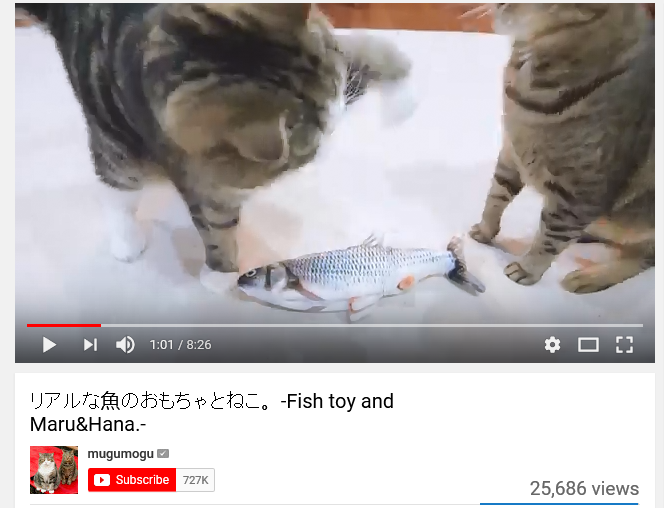Skip to the next video

click(90, 345)
